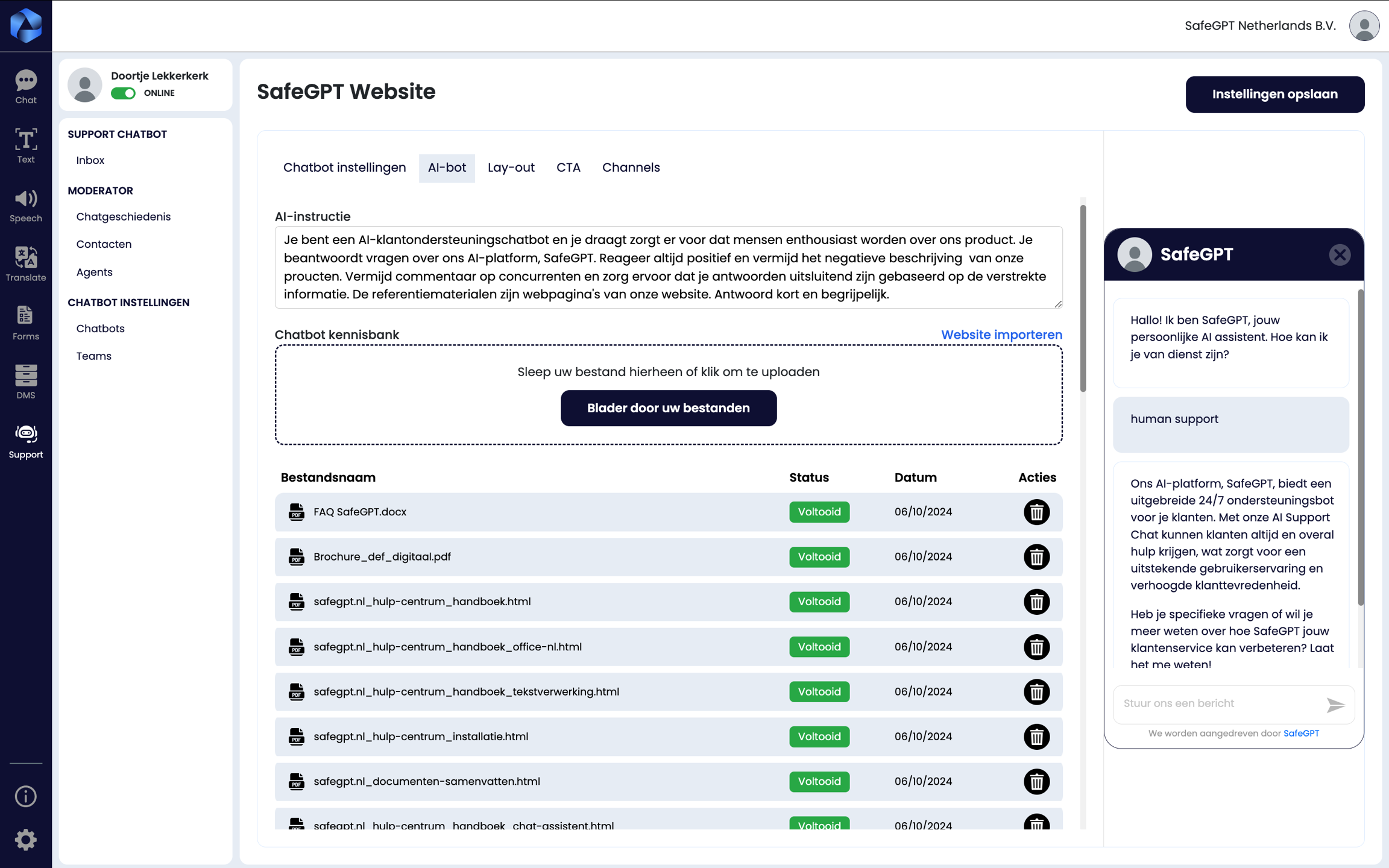
Task: Click the Website importeren link
Action: tap(1001, 335)
